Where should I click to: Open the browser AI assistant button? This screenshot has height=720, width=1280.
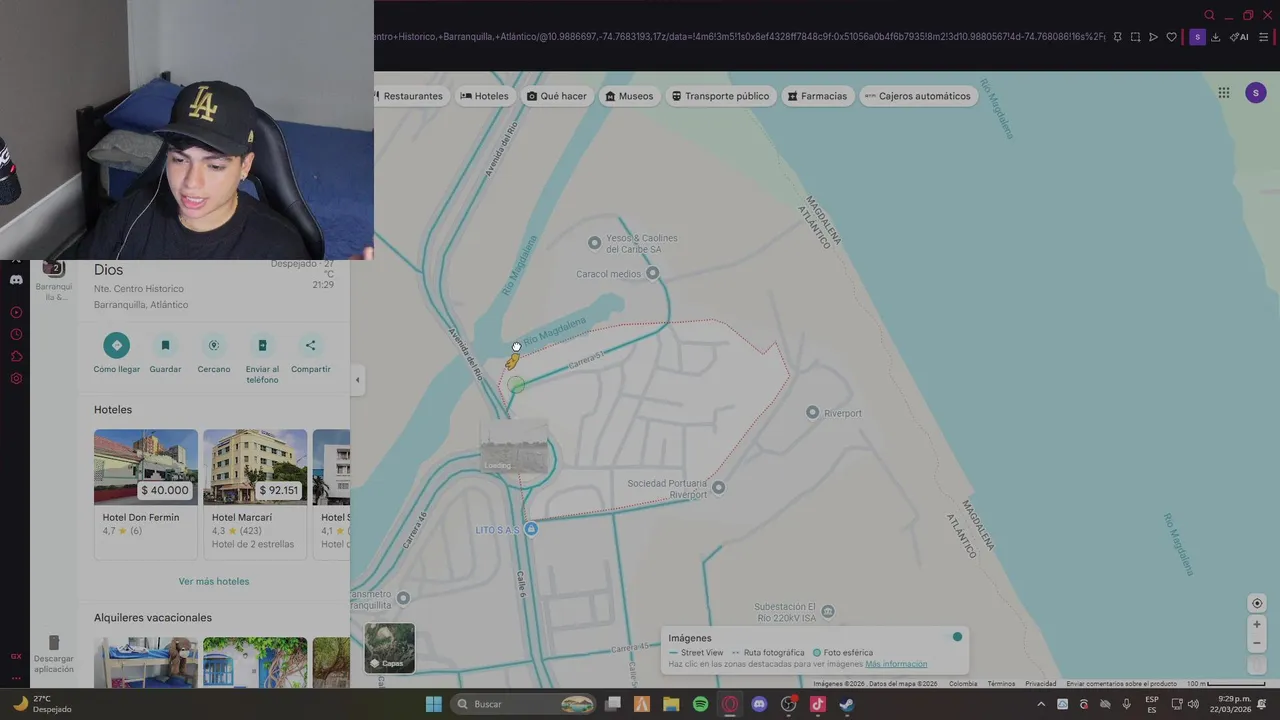[x=1238, y=37]
